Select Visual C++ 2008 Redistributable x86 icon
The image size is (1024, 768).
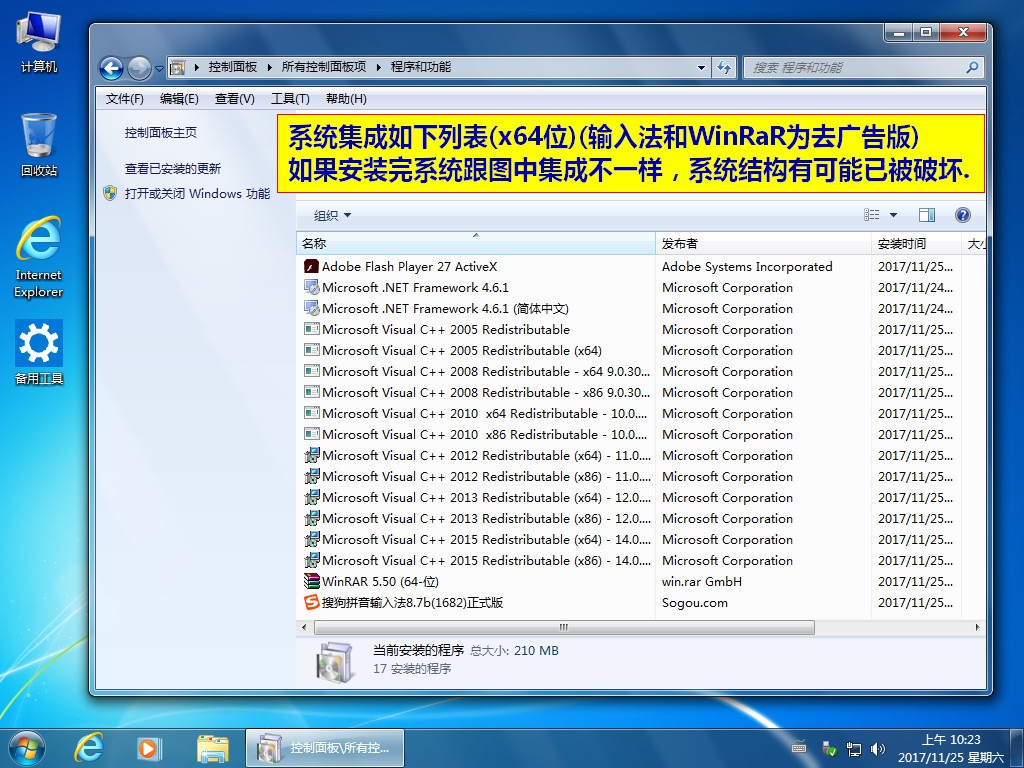[x=312, y=392]
